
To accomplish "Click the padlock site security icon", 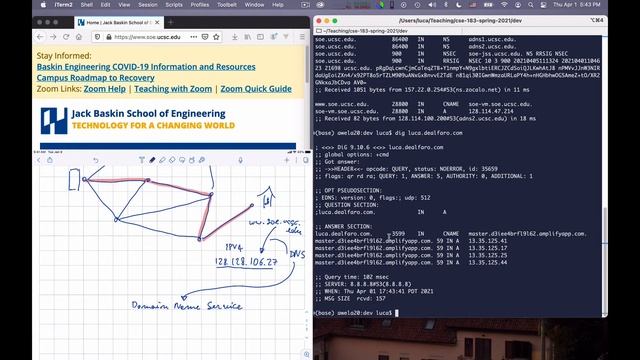I will 109,37.
